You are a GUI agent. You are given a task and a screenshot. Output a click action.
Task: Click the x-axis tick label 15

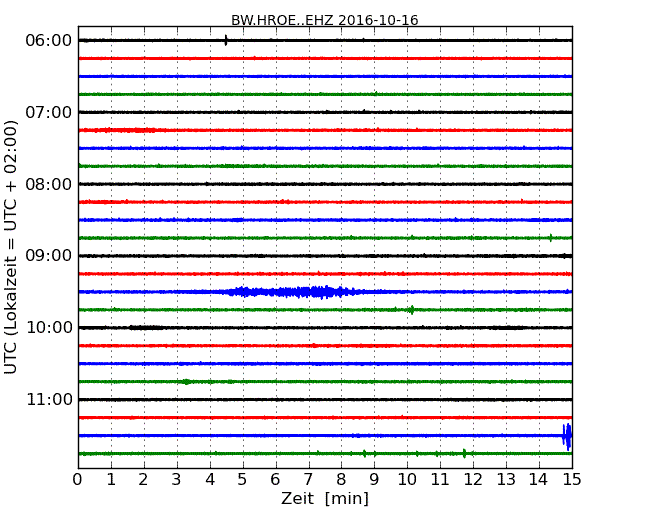(x=572, y=480)
